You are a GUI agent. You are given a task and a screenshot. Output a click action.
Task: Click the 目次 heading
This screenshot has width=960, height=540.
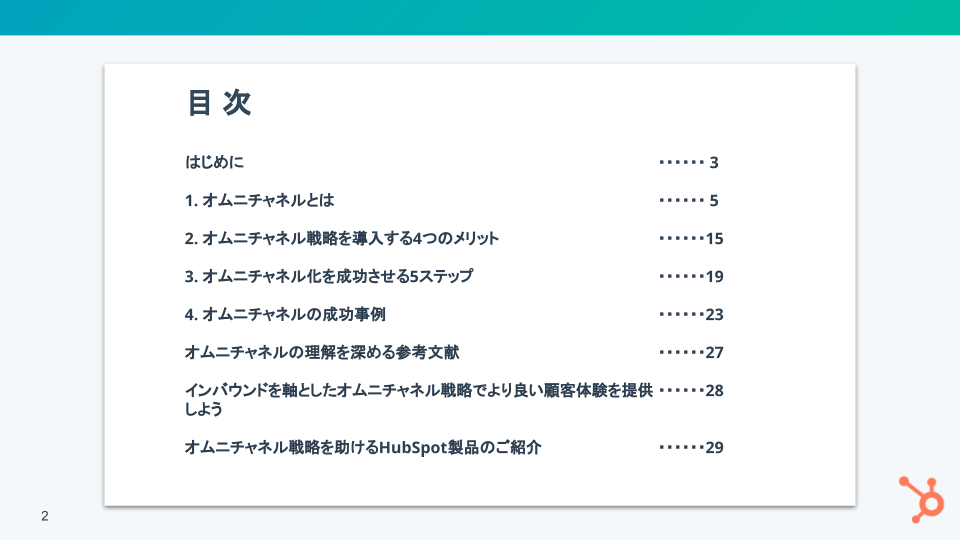[219, 103]
